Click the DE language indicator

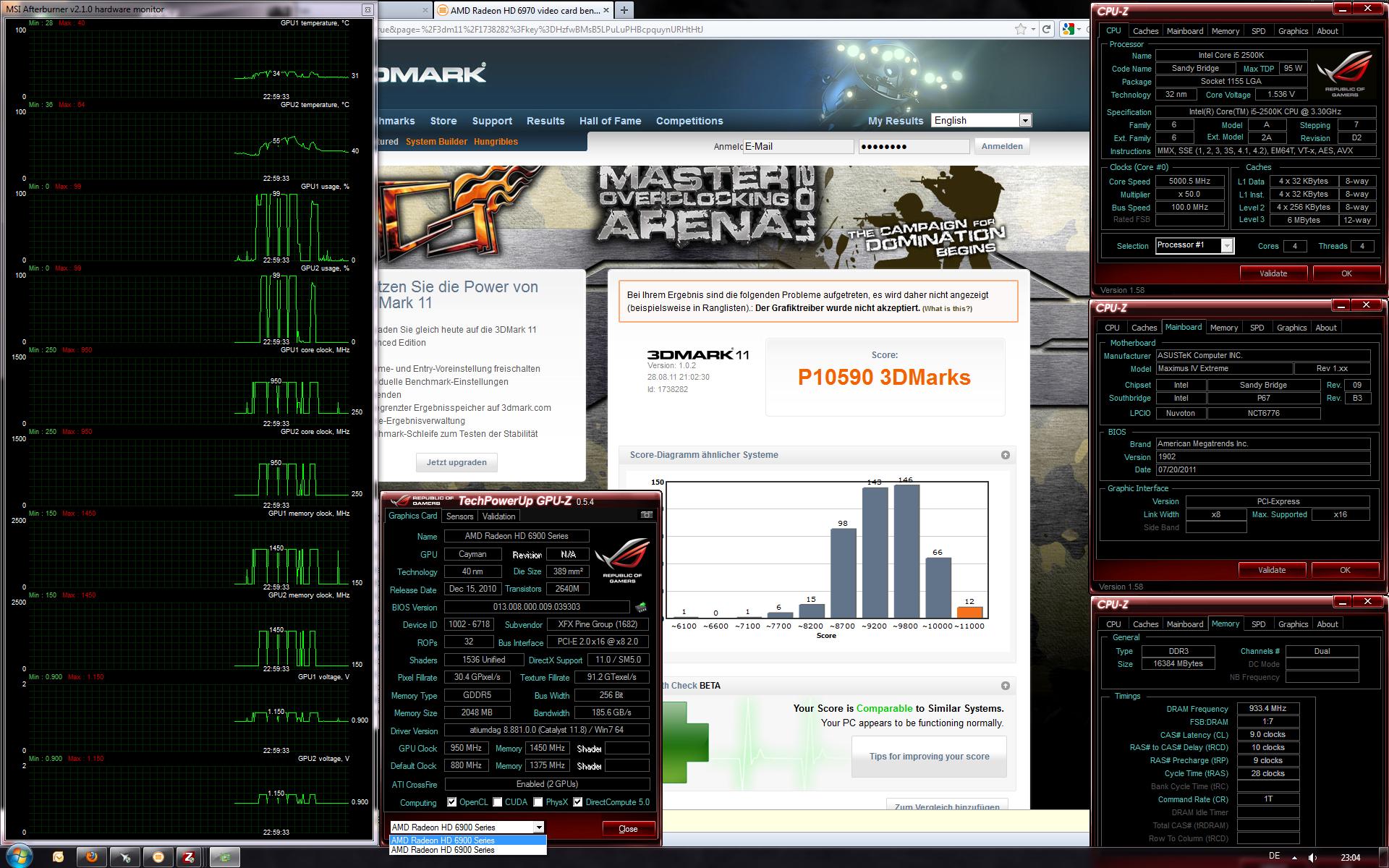click(1274, 856)
